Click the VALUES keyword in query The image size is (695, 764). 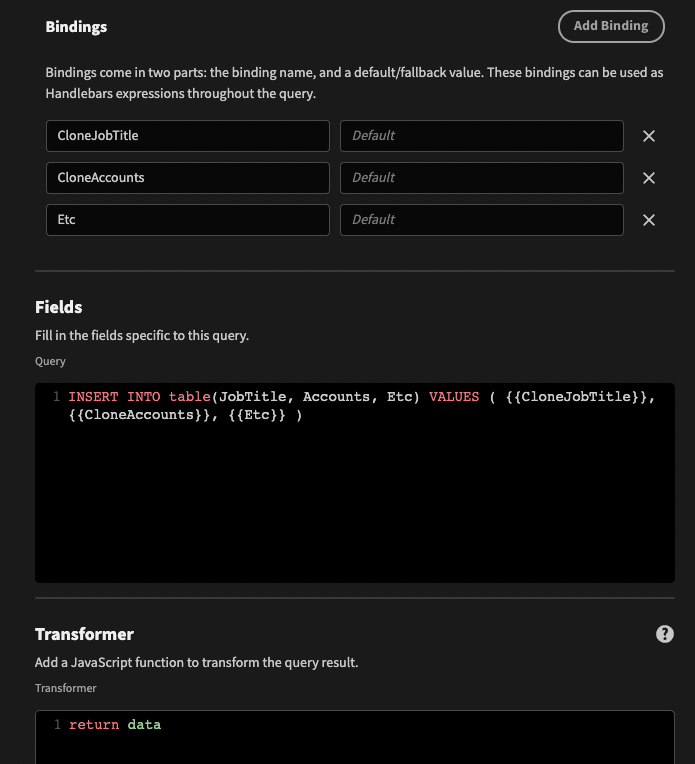tap(454, 397)
